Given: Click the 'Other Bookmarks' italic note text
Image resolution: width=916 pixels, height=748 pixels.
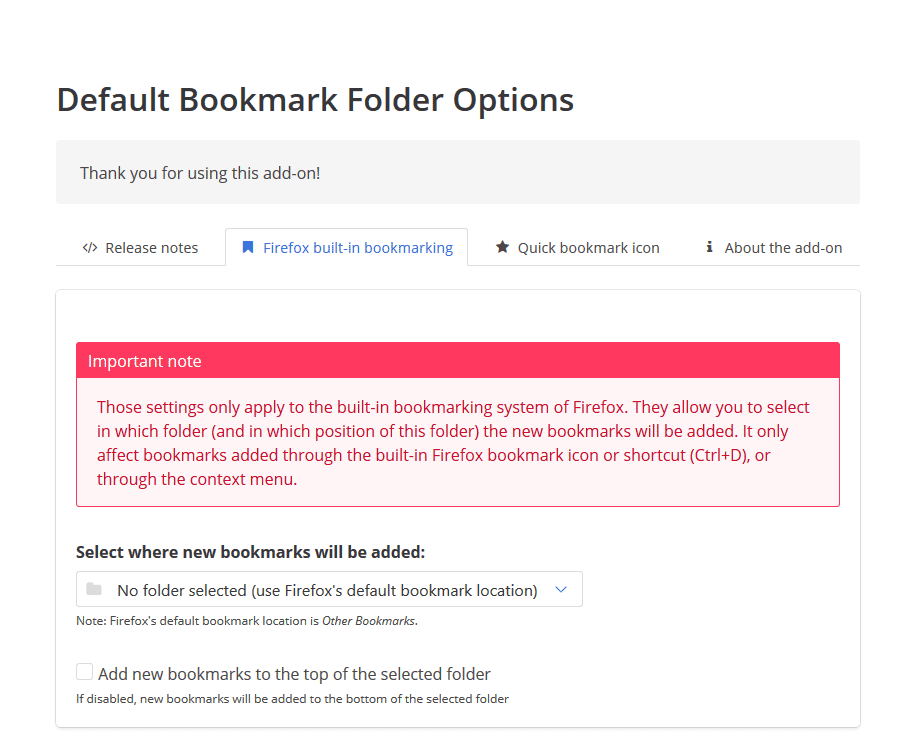Looking at the screenshot, I should pos(369,621).
